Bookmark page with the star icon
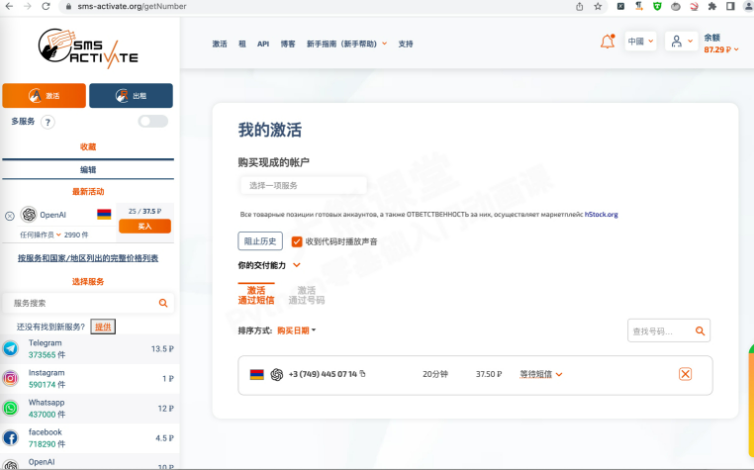This screenshot has width=754, height=470. point(598,6)
